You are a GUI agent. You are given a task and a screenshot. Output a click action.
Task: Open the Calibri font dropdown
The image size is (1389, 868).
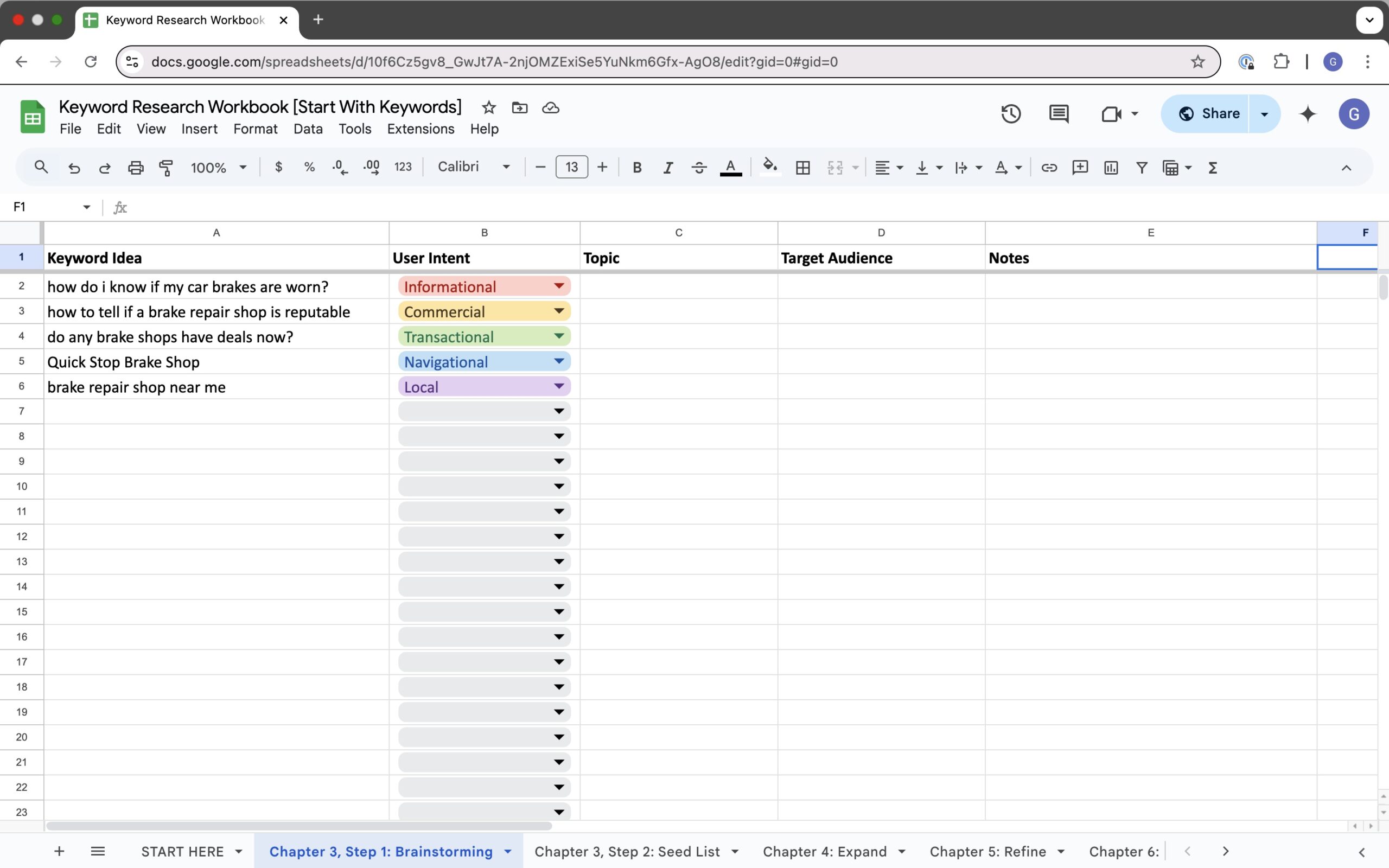tap(474, 167)
